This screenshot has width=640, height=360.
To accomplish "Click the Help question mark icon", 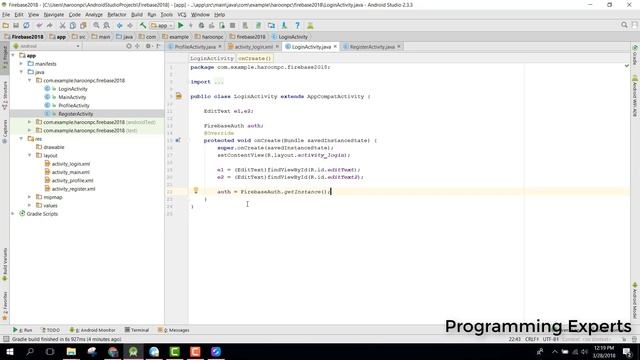I will click(x=297, y=25).
